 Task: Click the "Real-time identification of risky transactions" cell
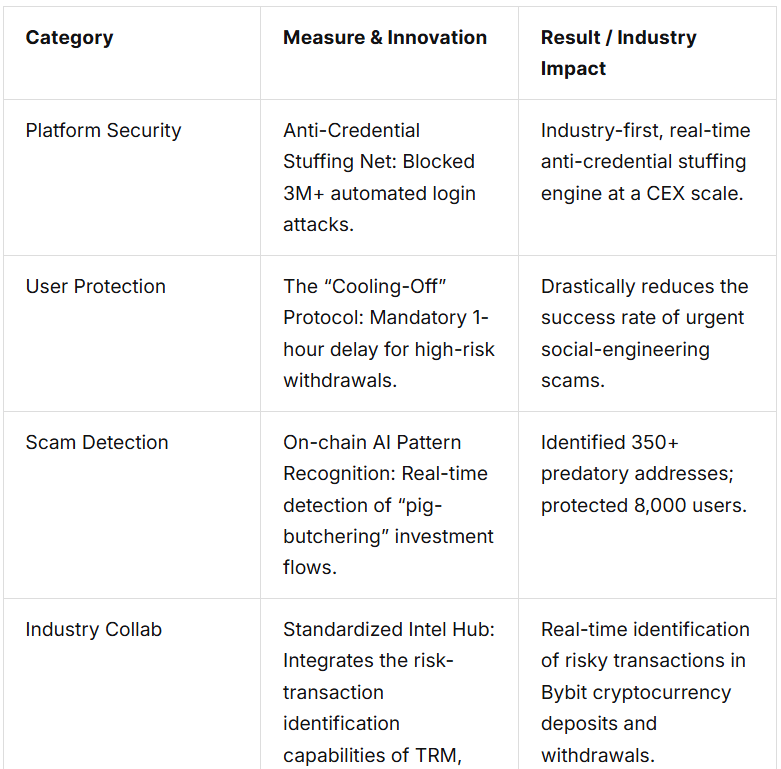pyautogui.click(x=645, y=645)
